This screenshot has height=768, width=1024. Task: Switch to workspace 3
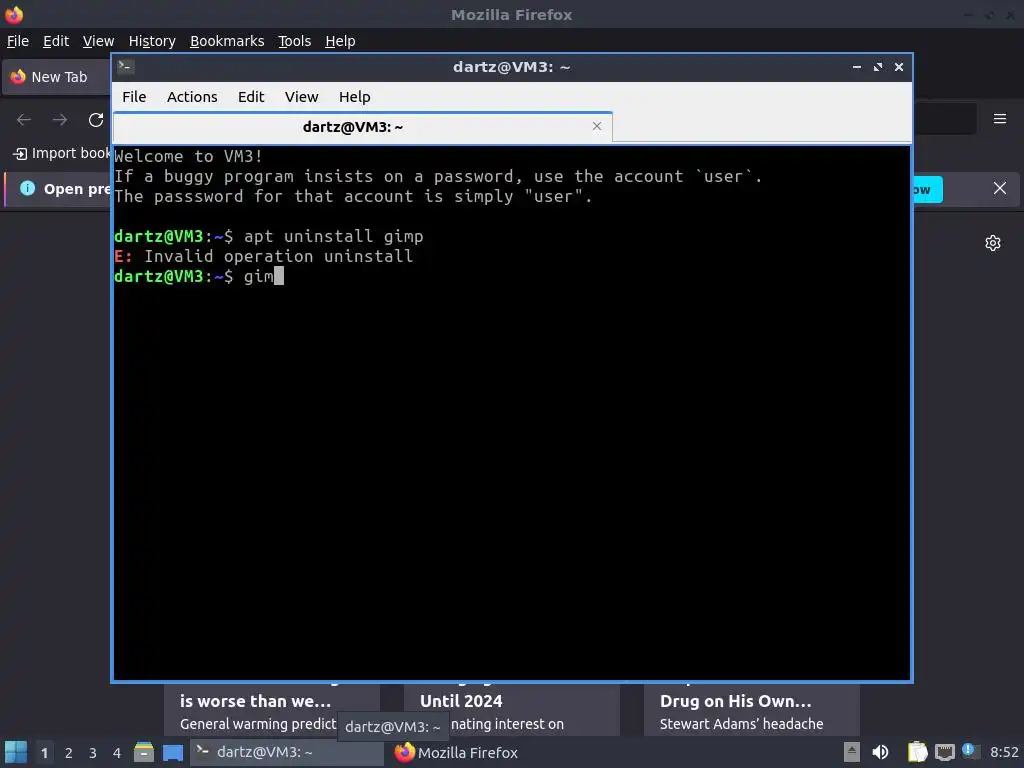click(x=93, y=753)
